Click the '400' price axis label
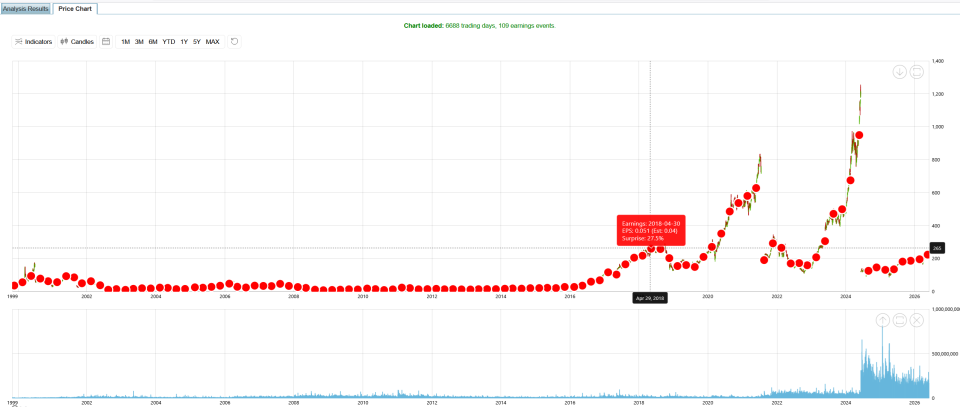Screen dimensions: 960x407 pyautogui.click(x=935, y=226)
